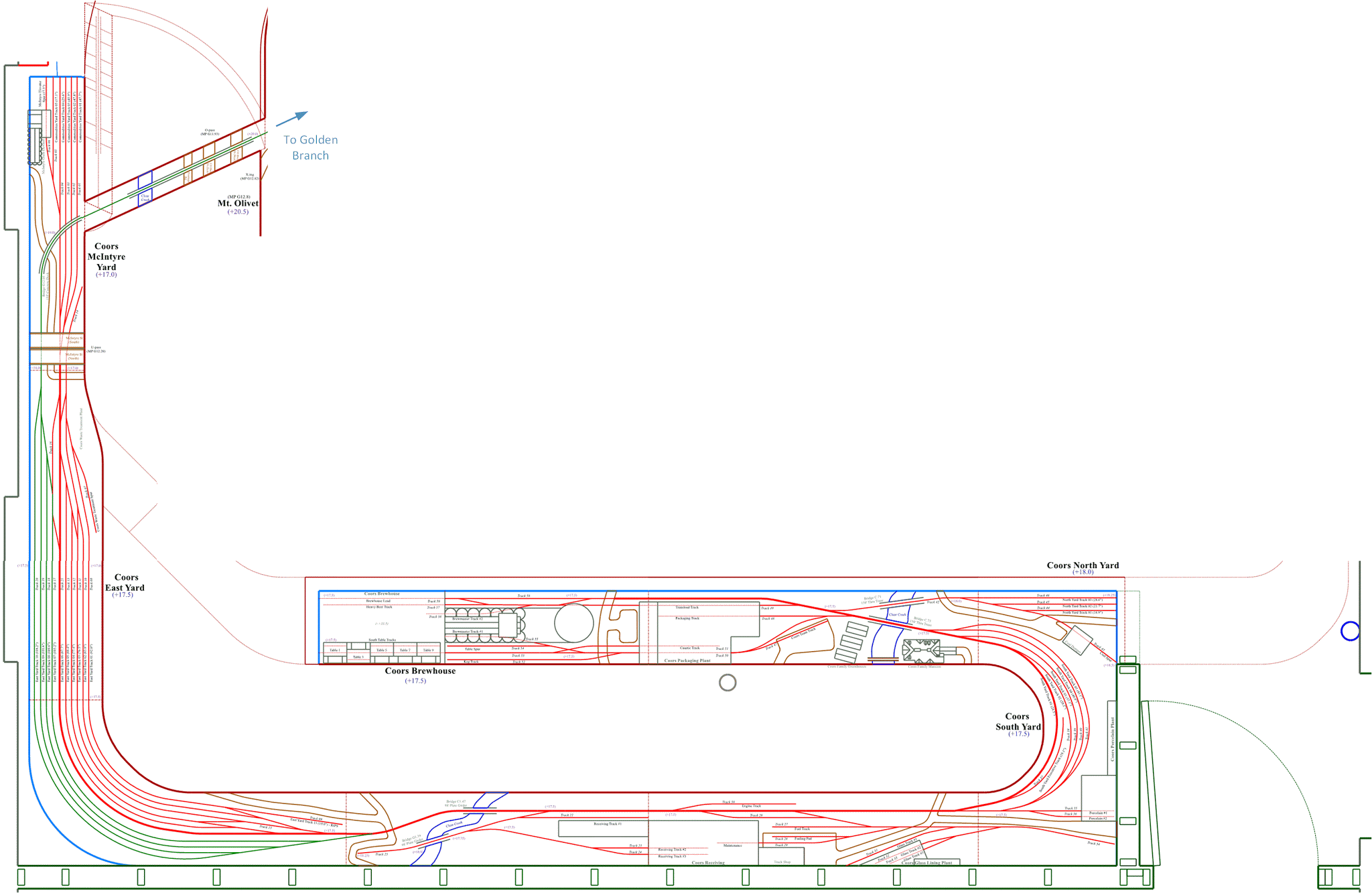This screenshot has height=893, width=1372.
Task: Click the "U-pass (MP G12.26)" label
Action: point(96,349)
